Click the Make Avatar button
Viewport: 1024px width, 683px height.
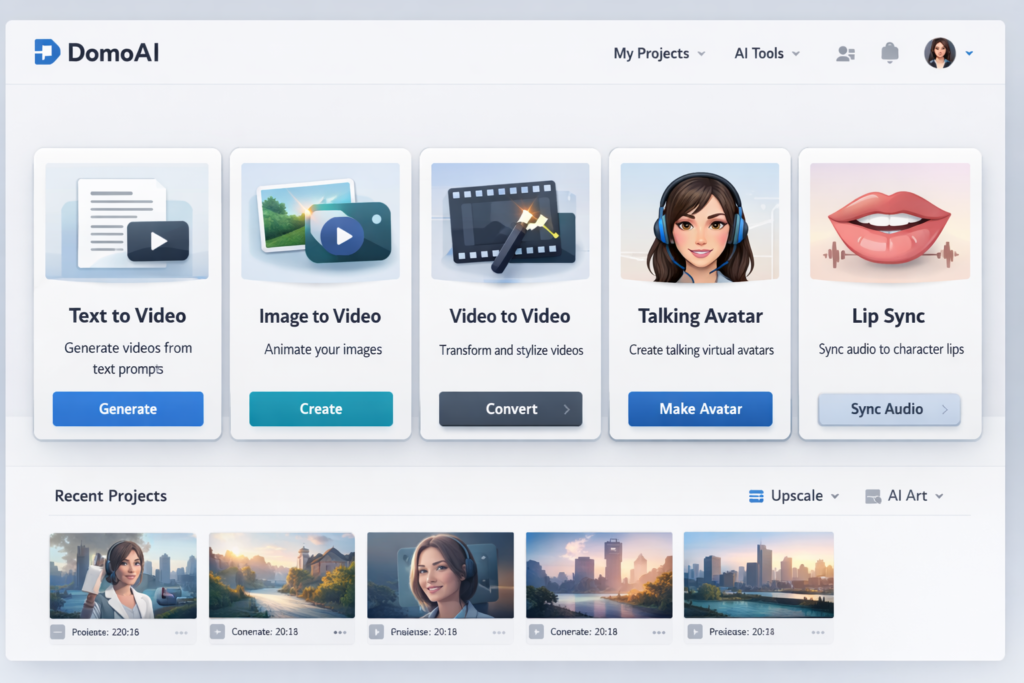coord(700,409)
